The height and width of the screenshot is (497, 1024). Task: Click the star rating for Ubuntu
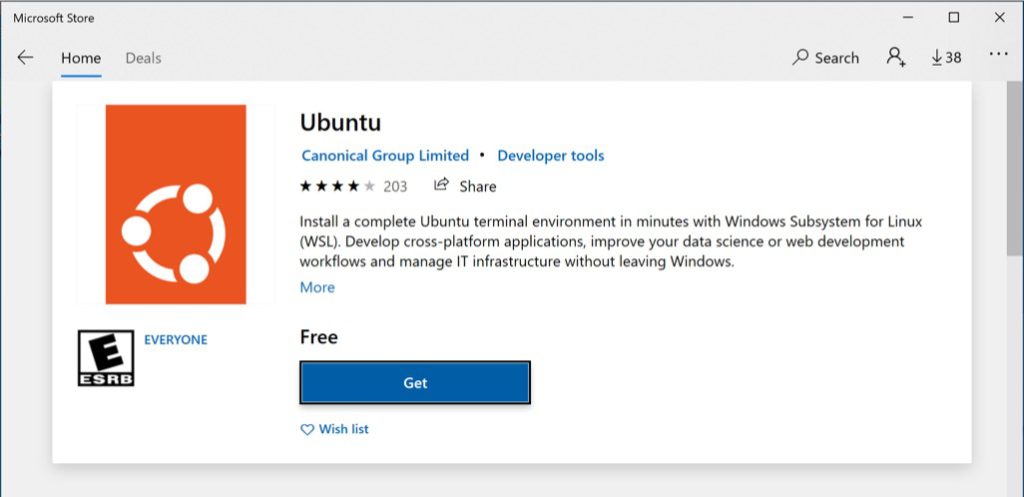click(338, 186)
